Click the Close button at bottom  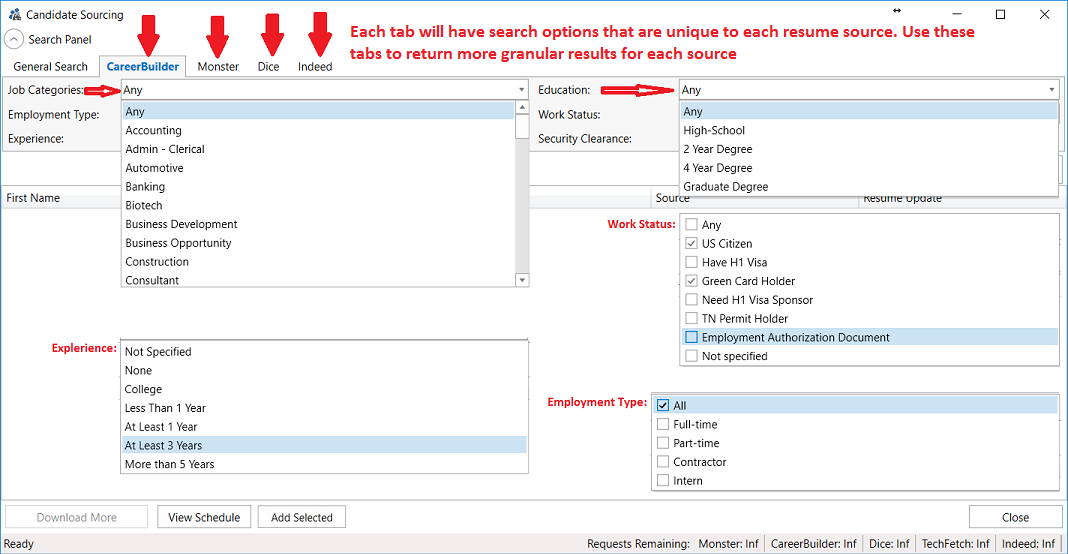[x=1015, y=517]
